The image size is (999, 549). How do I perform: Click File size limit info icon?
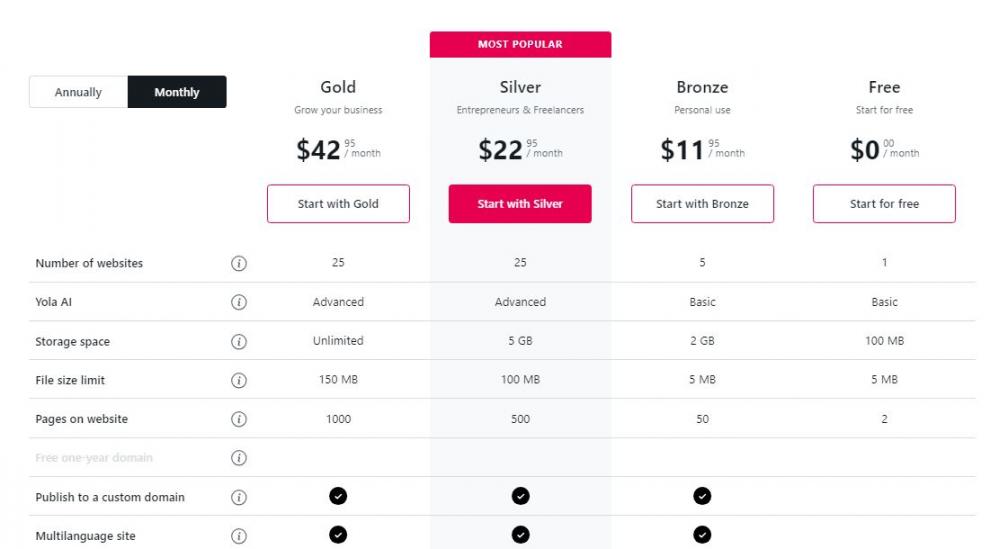tap(239, 380)
